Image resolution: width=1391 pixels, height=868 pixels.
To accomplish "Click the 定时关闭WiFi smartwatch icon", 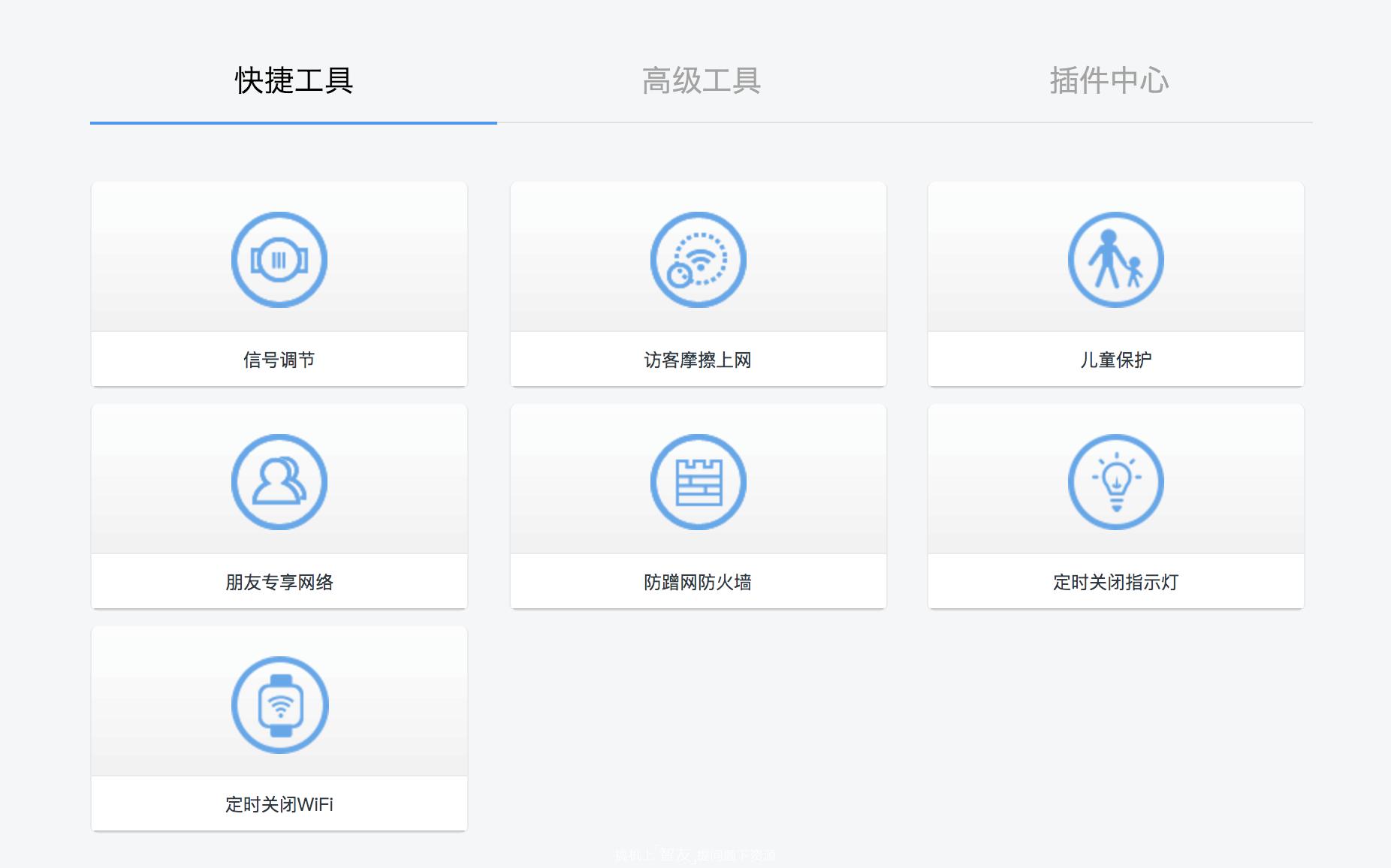I will point(279,704).
